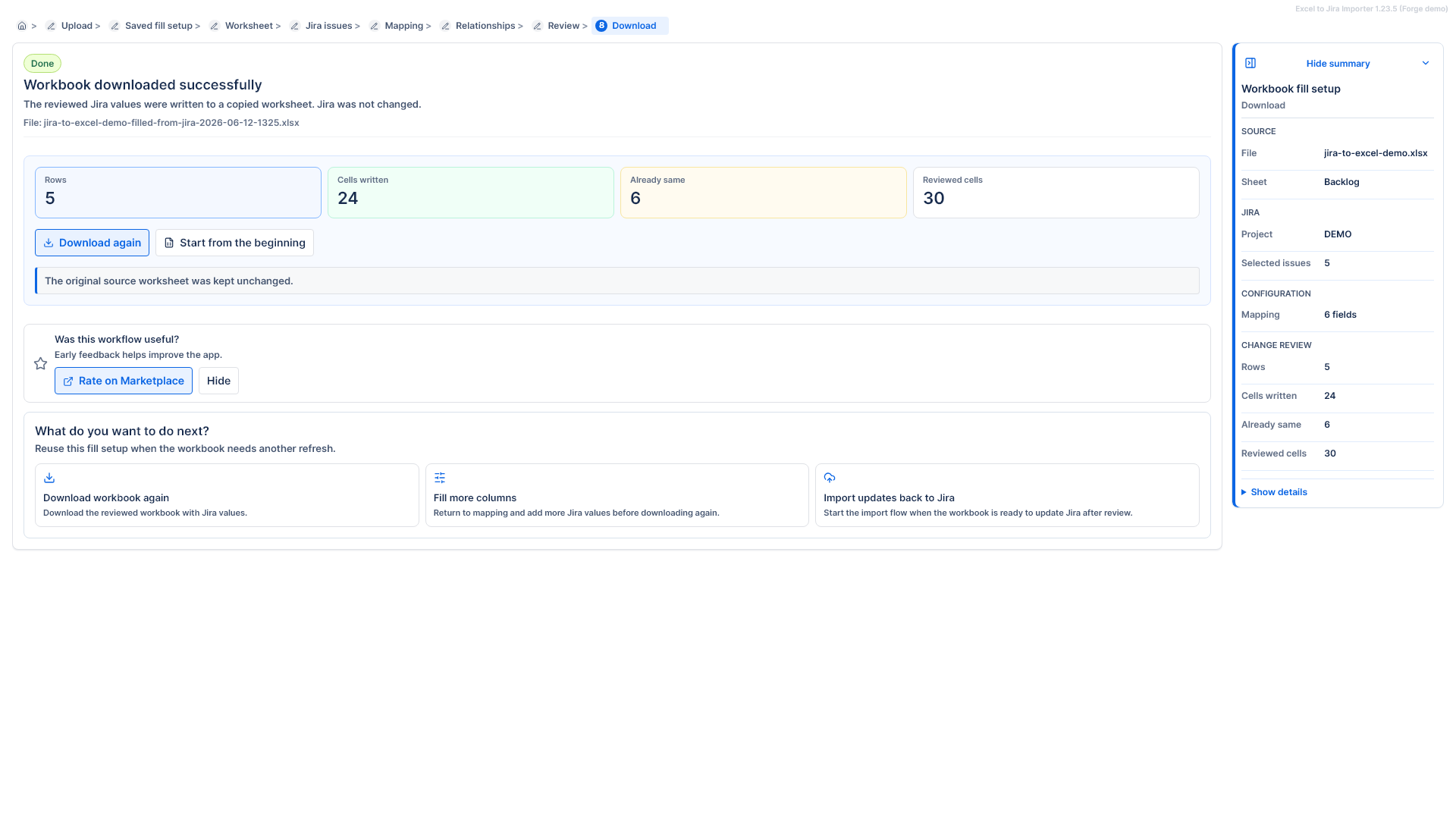Hide the feedback prompt
This screenshot has height=819, width=1456.
click(x=218, y=381)
